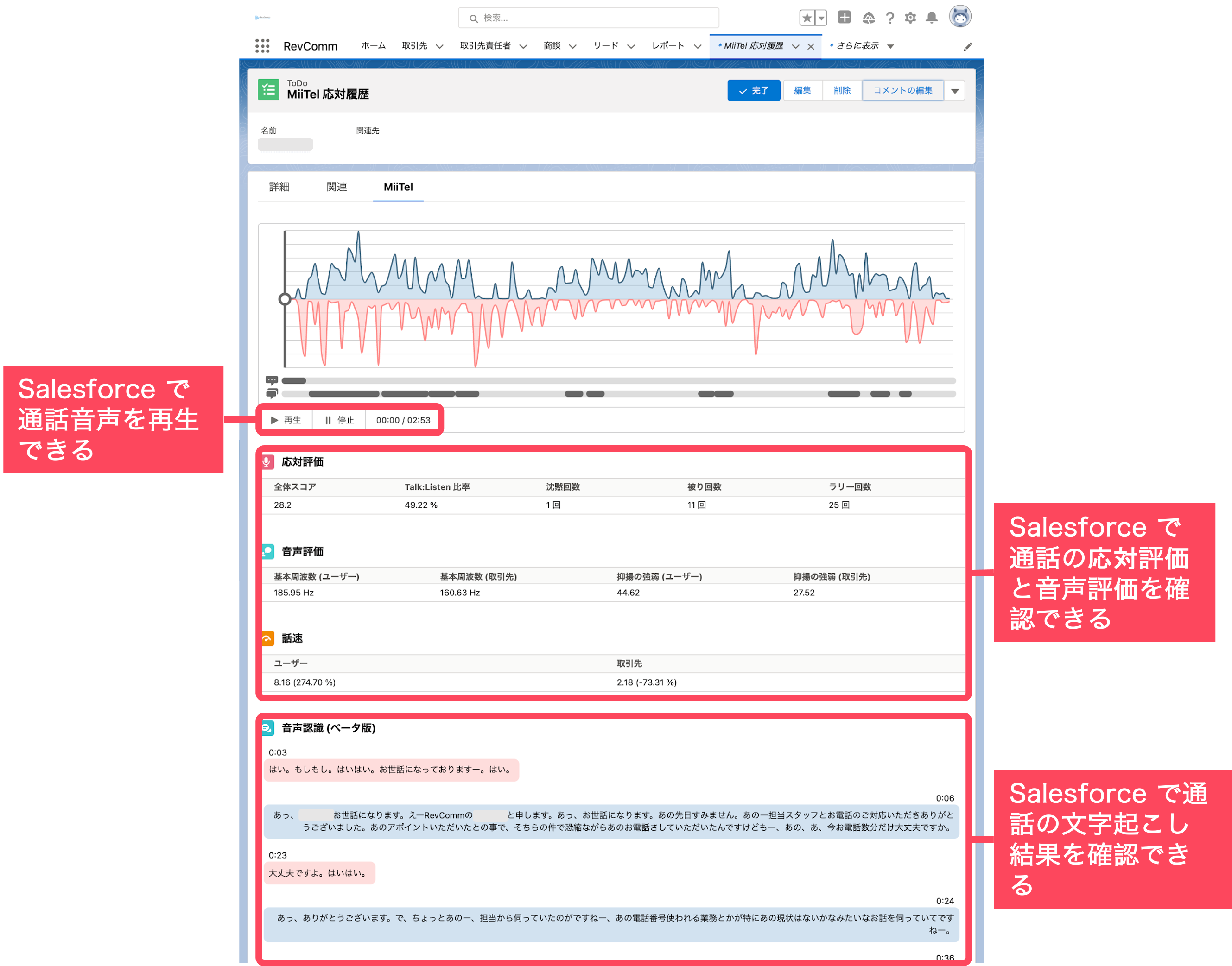Click the lower speech timeline bar
The height and width of the screenshot is (966, 1232).
(619, 394)
